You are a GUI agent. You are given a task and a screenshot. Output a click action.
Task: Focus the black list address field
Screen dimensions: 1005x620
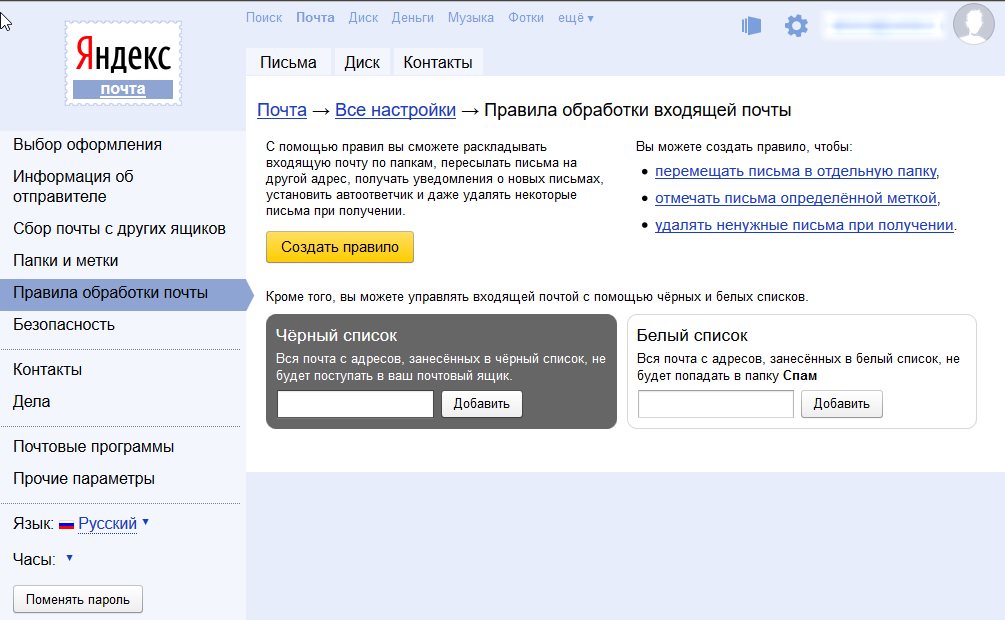pos(355,404)
